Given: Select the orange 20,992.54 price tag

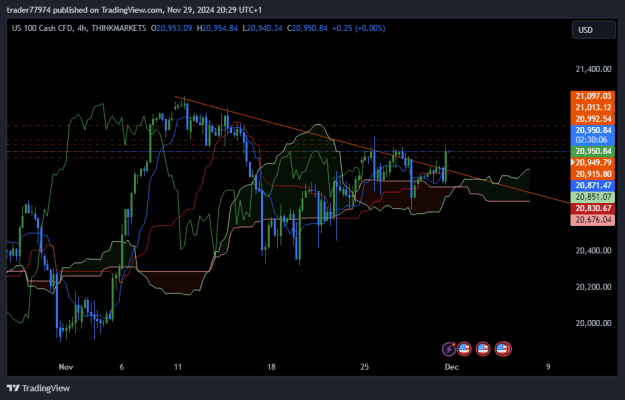Looking at the screenshot, I should pos(593,119).
